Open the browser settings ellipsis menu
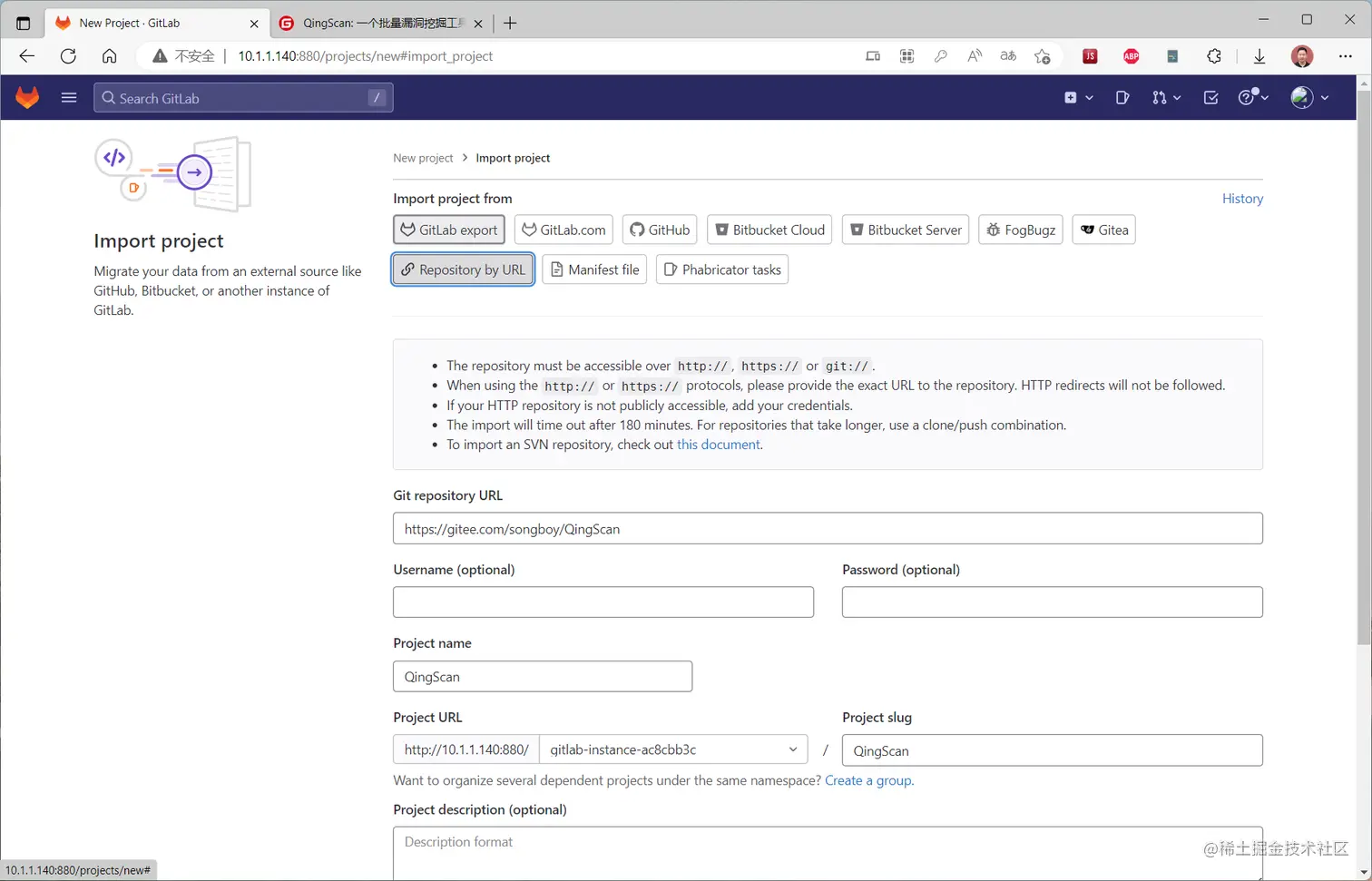1372x881 pixels. click(x=1346, y=56)
